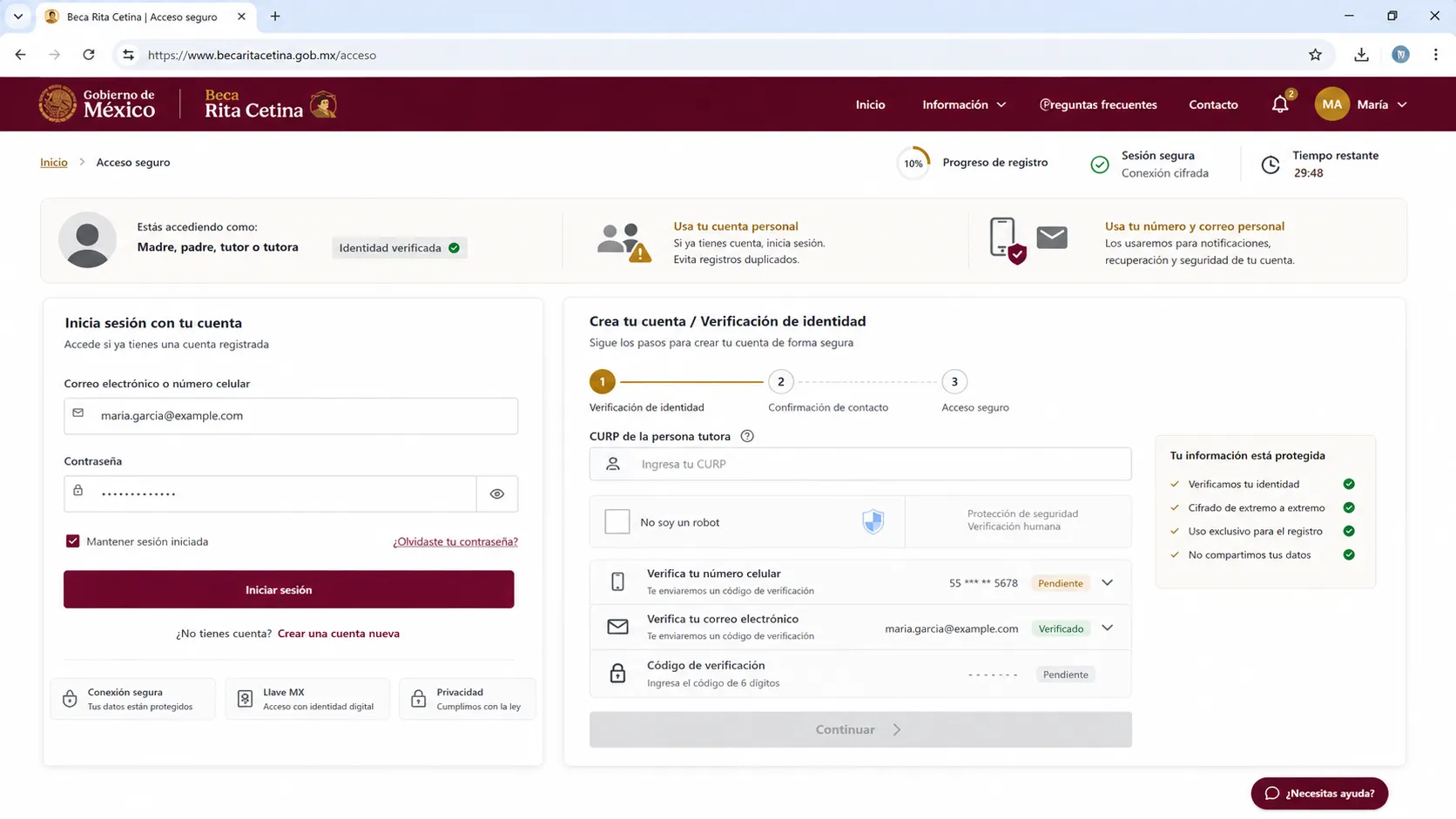Bookmark this page with the star icon
The image size is (1456, 819).
(x=1315, y=55)
